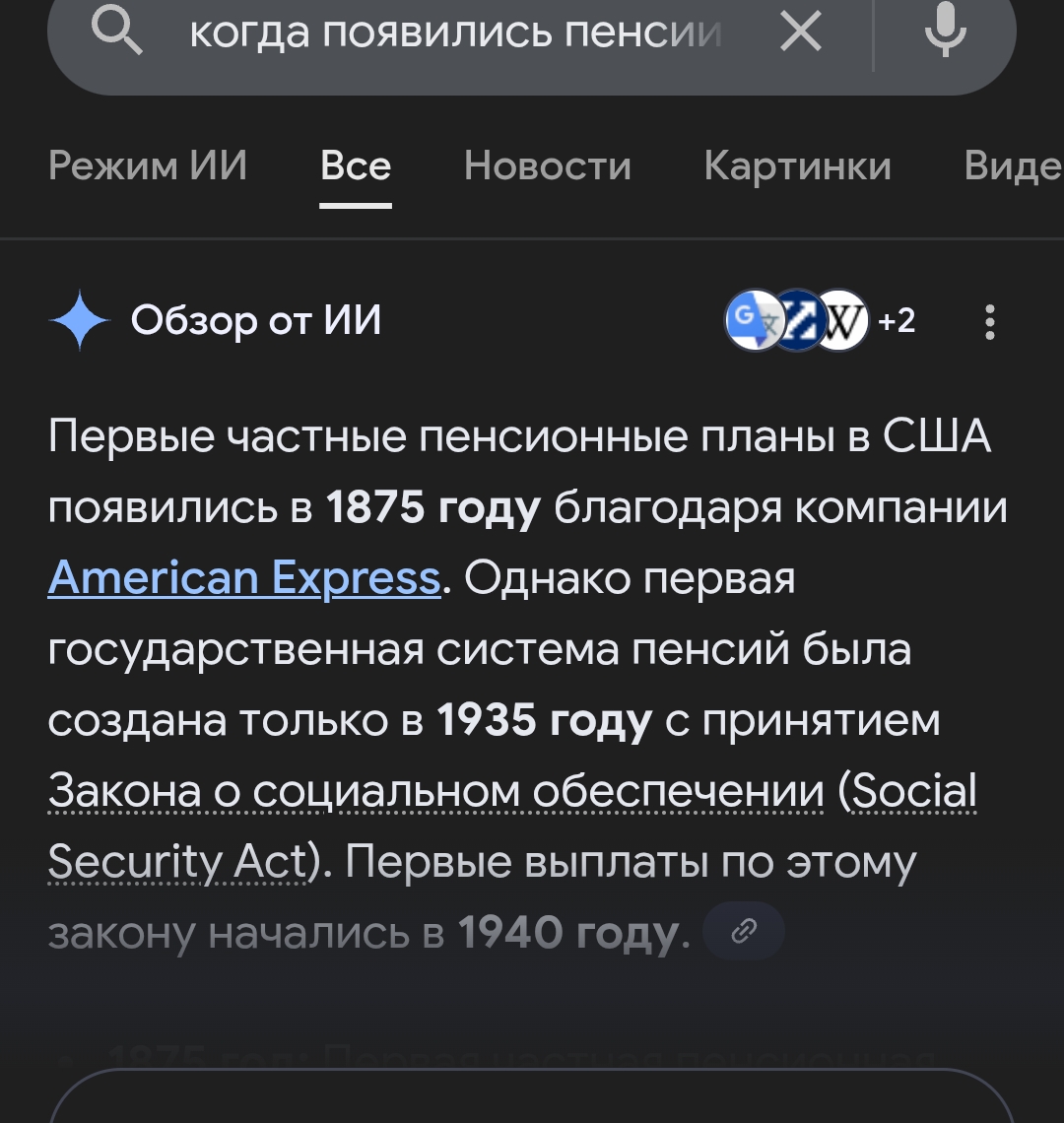
Task: Tap the link chain icon after 1940 году
Action: pos(745,931)
